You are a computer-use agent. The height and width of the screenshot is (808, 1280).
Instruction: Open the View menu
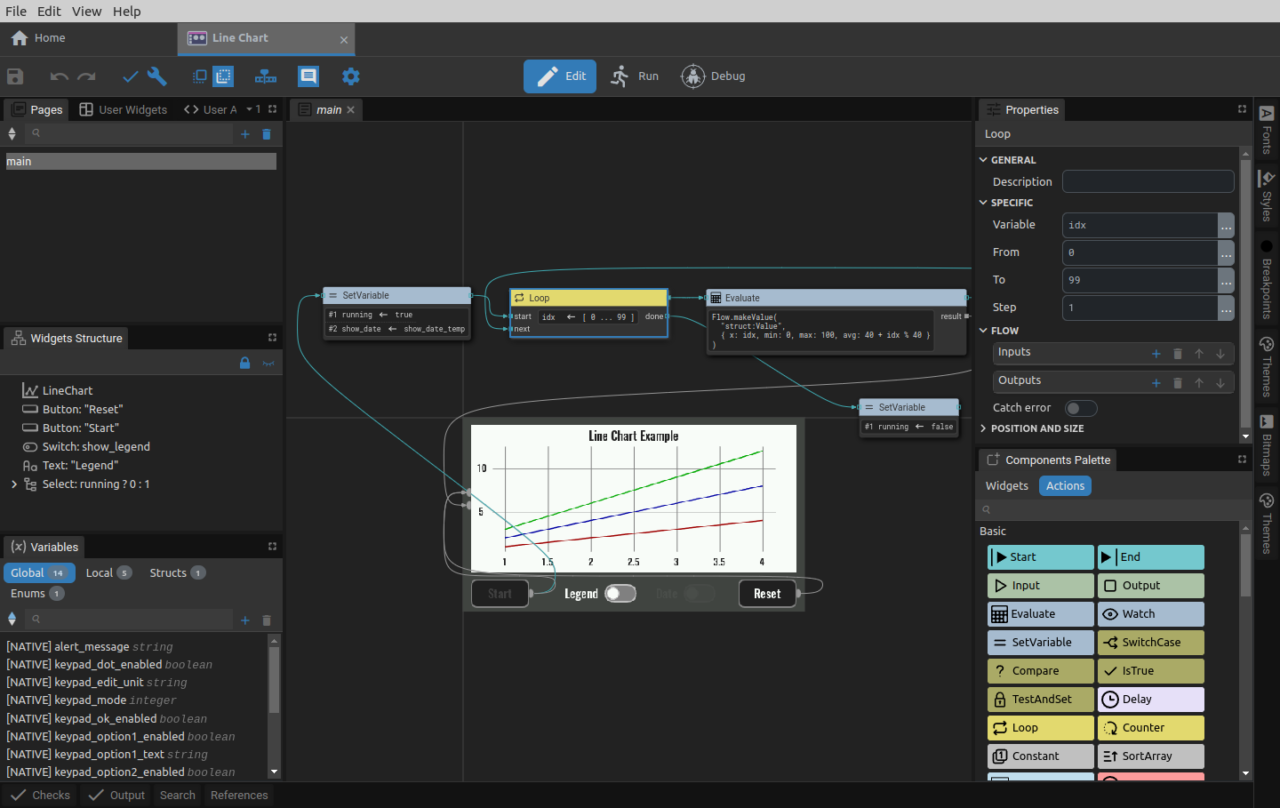pos(87,11)
